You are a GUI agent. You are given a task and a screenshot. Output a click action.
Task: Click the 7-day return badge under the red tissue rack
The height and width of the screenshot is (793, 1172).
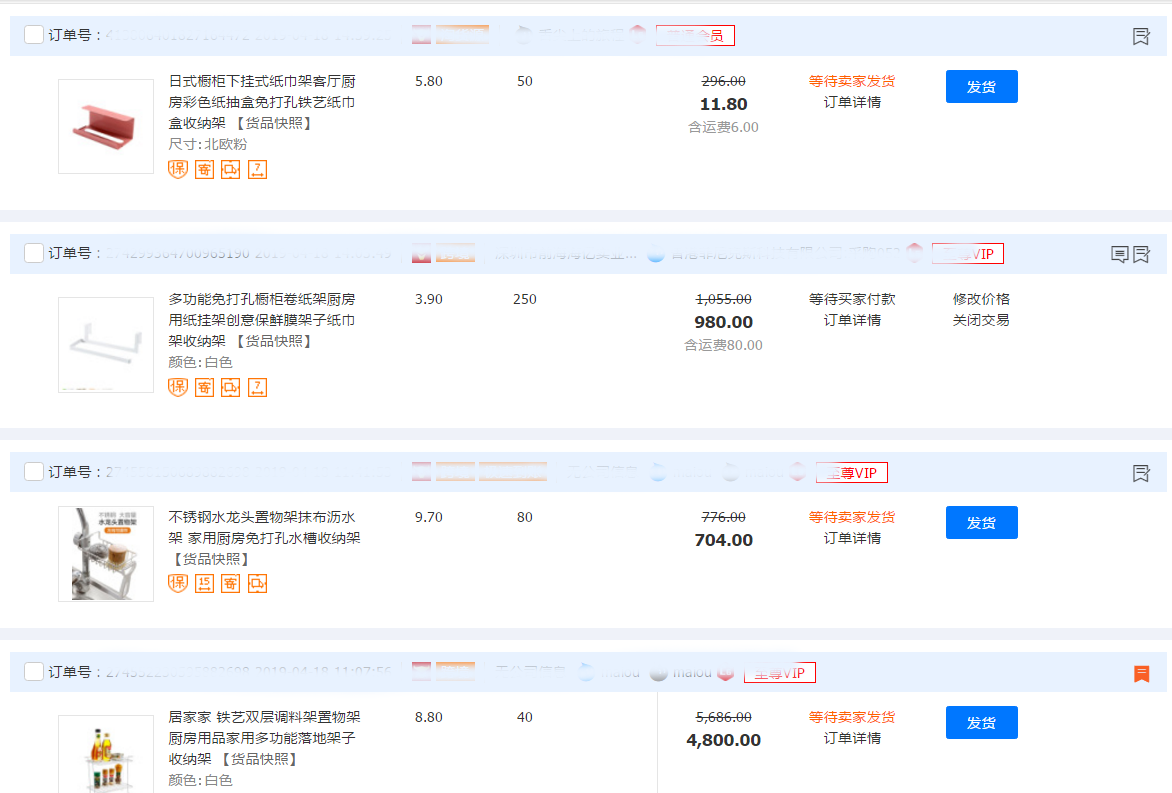pos(257,169)
